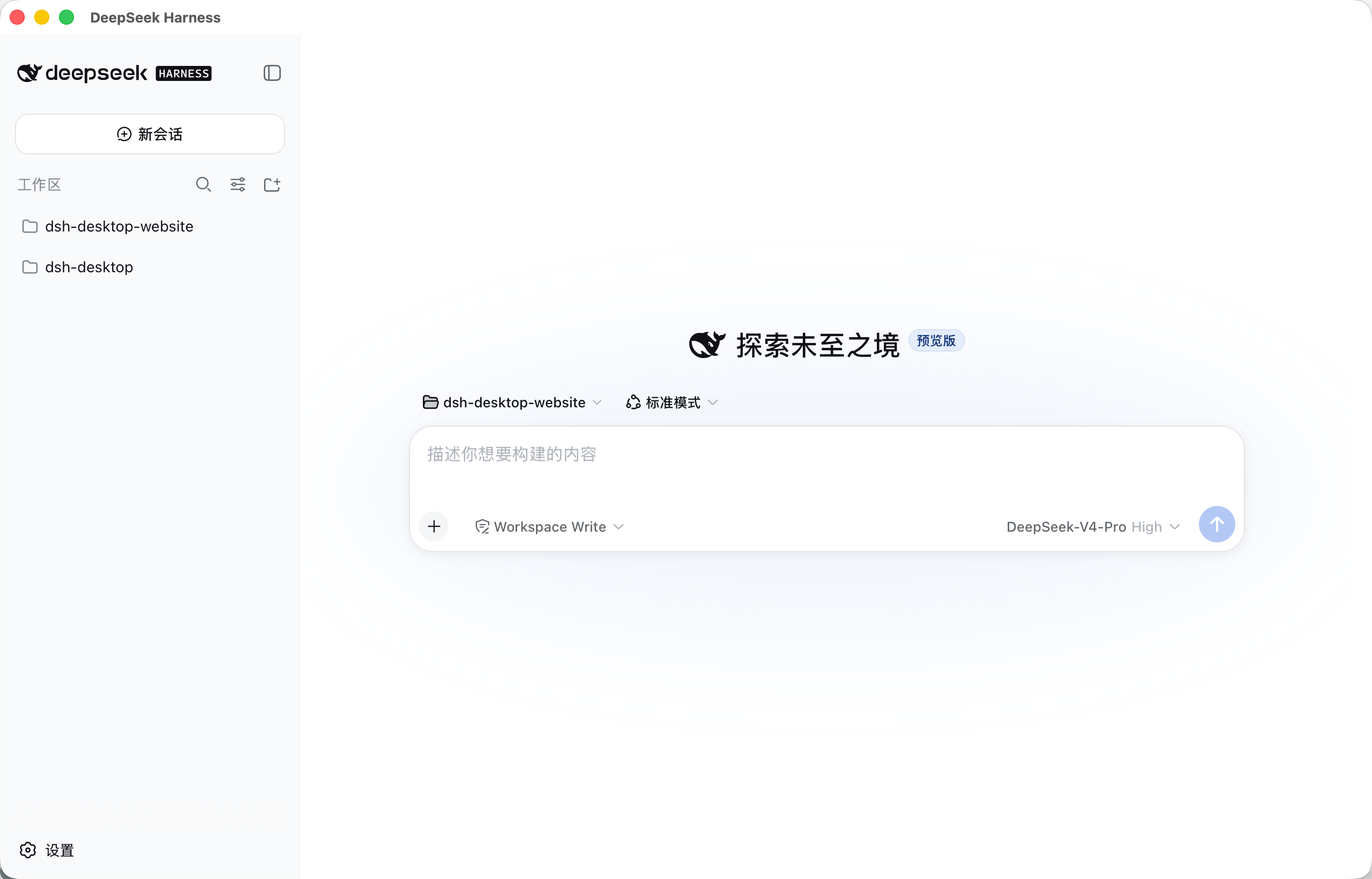The width and height of the screenshot is (1372, 879).
Task: Click the 探索未至之境 heading
Action: [x=817, y=345]
